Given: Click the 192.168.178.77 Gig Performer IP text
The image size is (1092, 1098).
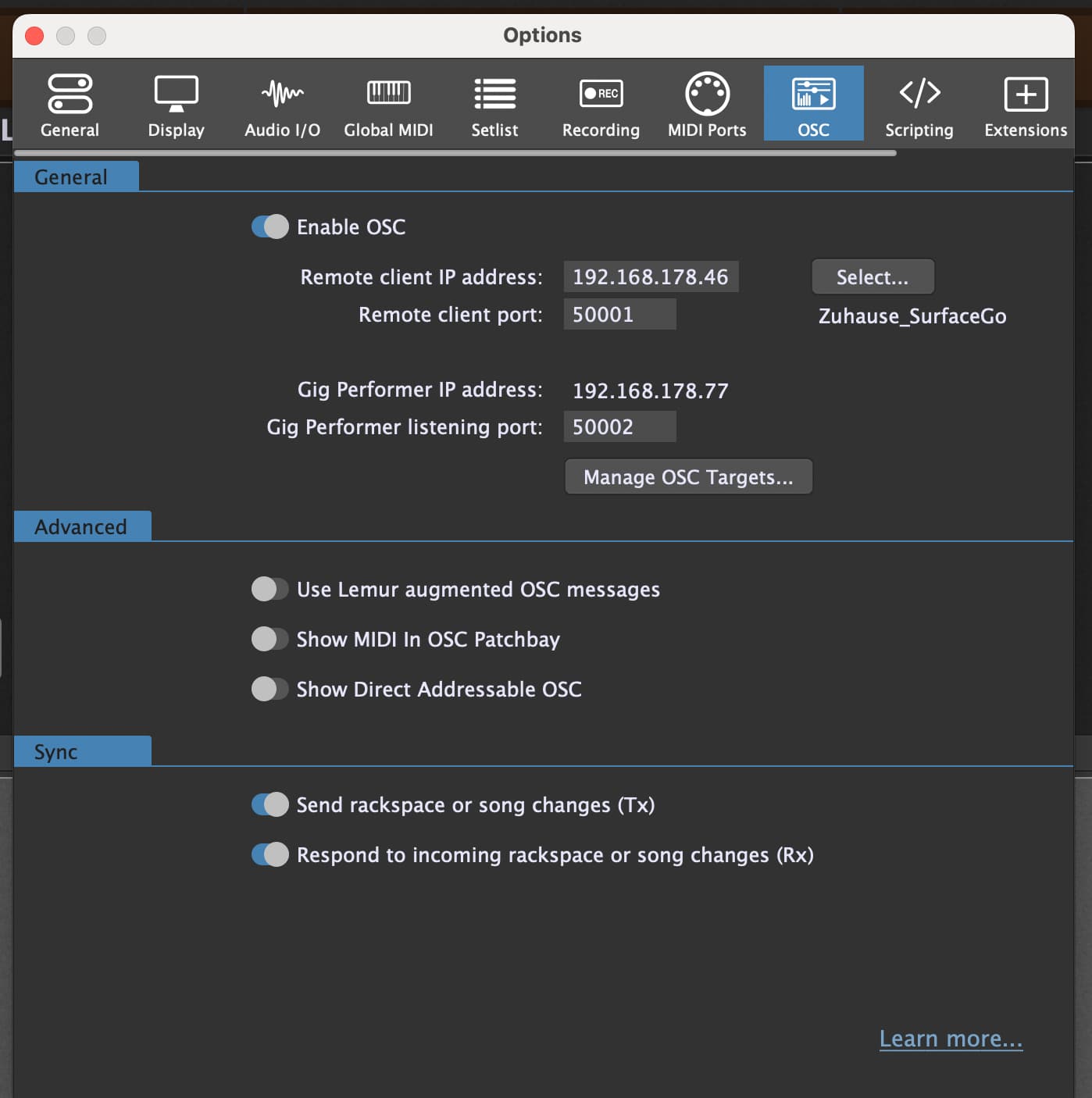Looking at the screenshot, I should (651, 390).
